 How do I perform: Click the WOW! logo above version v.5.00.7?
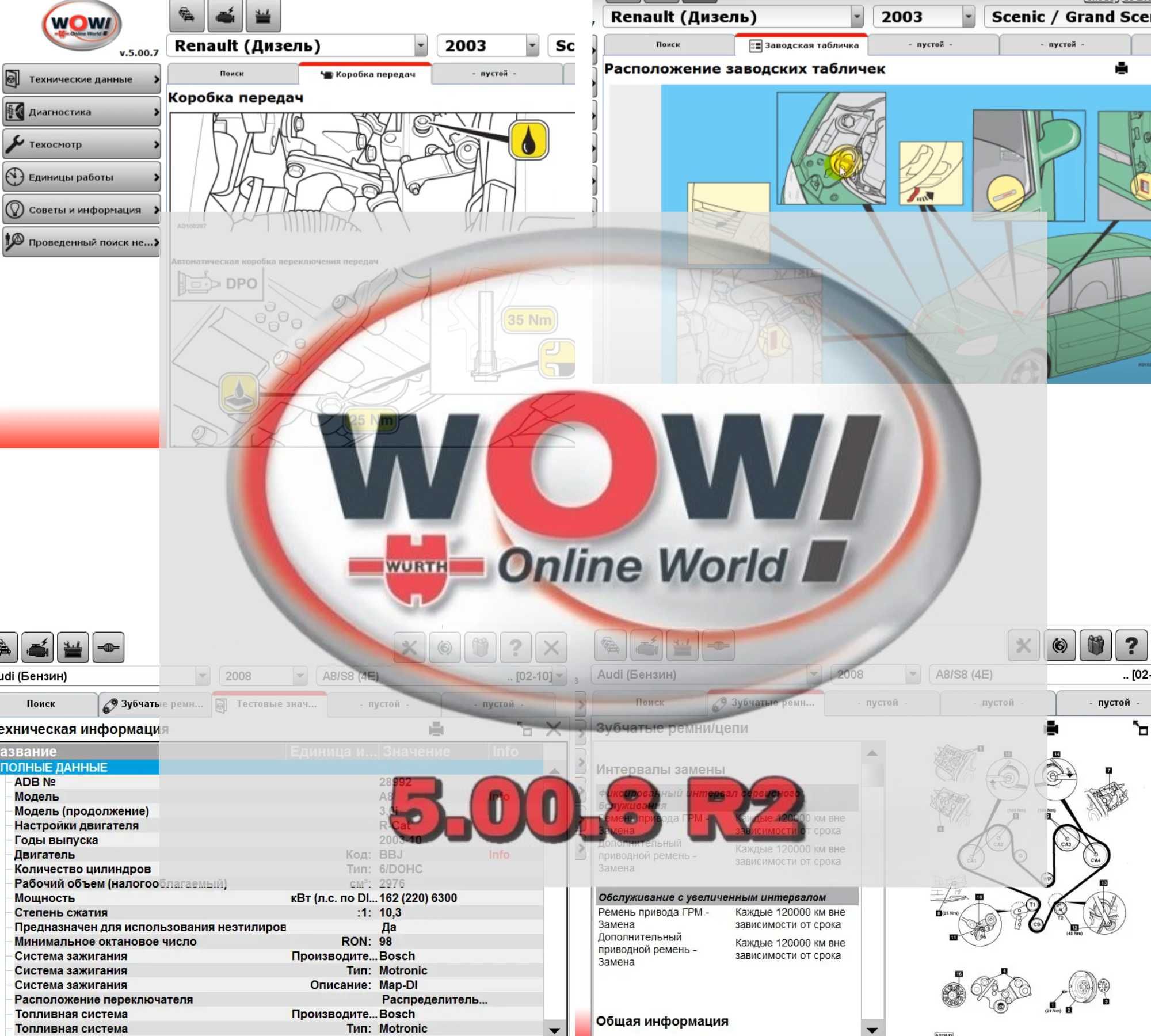point(82,25)
